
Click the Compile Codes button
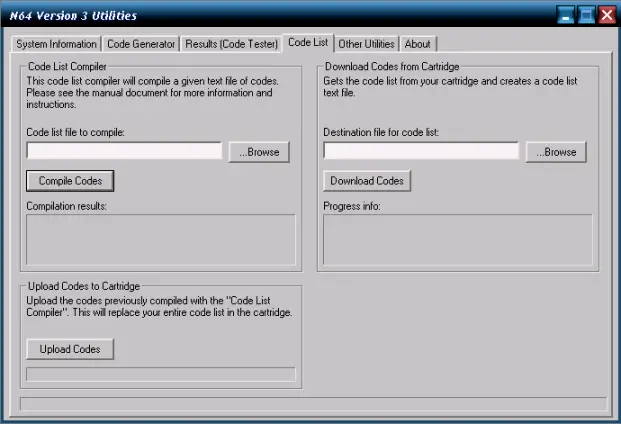point(70,181)
